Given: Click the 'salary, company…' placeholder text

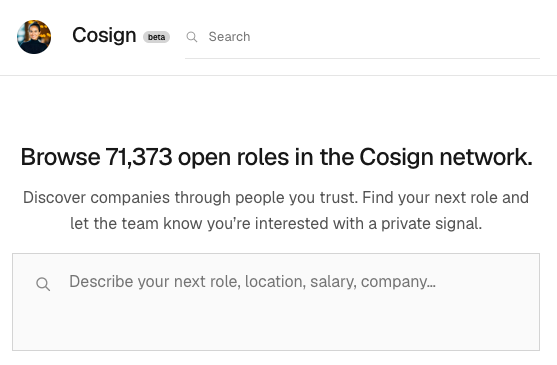Looking at the screenshot, I should 373,282.
